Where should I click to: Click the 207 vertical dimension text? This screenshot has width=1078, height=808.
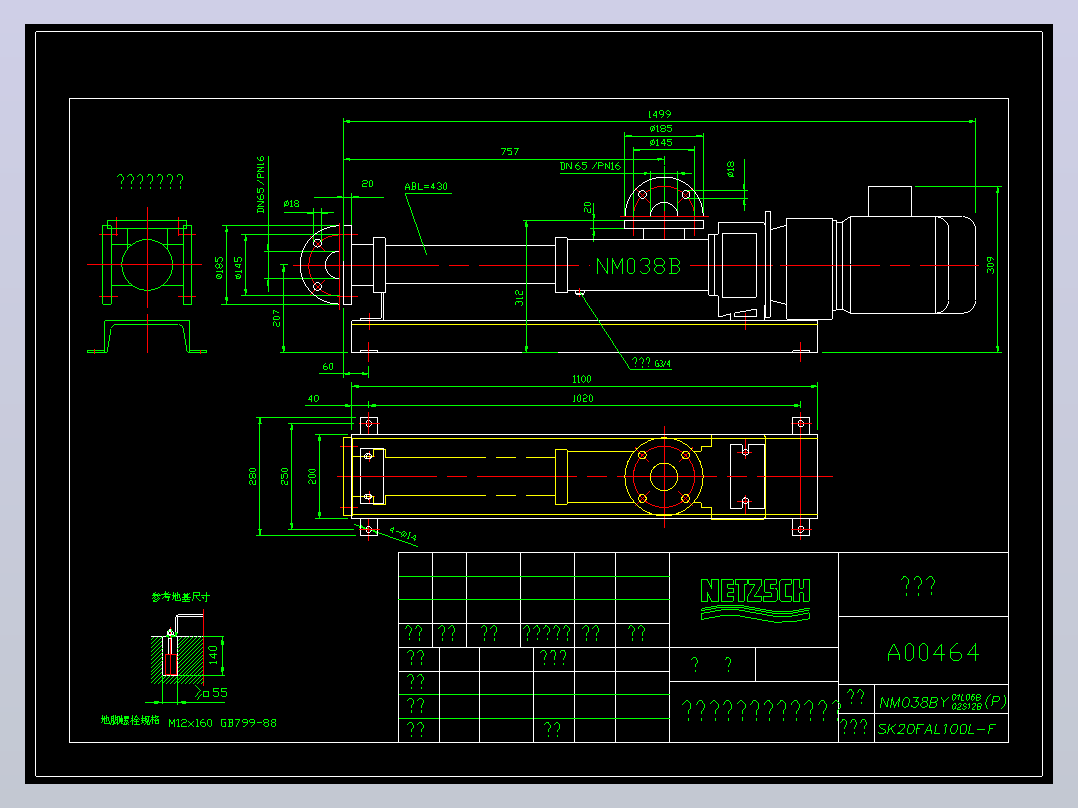[276, 318]
